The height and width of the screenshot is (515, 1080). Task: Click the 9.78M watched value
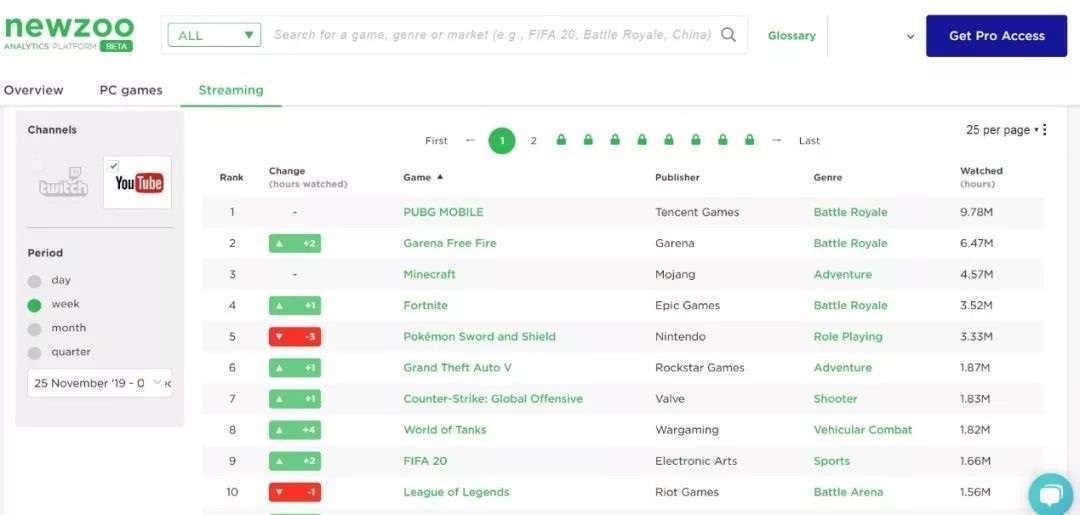(x=977, y=212)
